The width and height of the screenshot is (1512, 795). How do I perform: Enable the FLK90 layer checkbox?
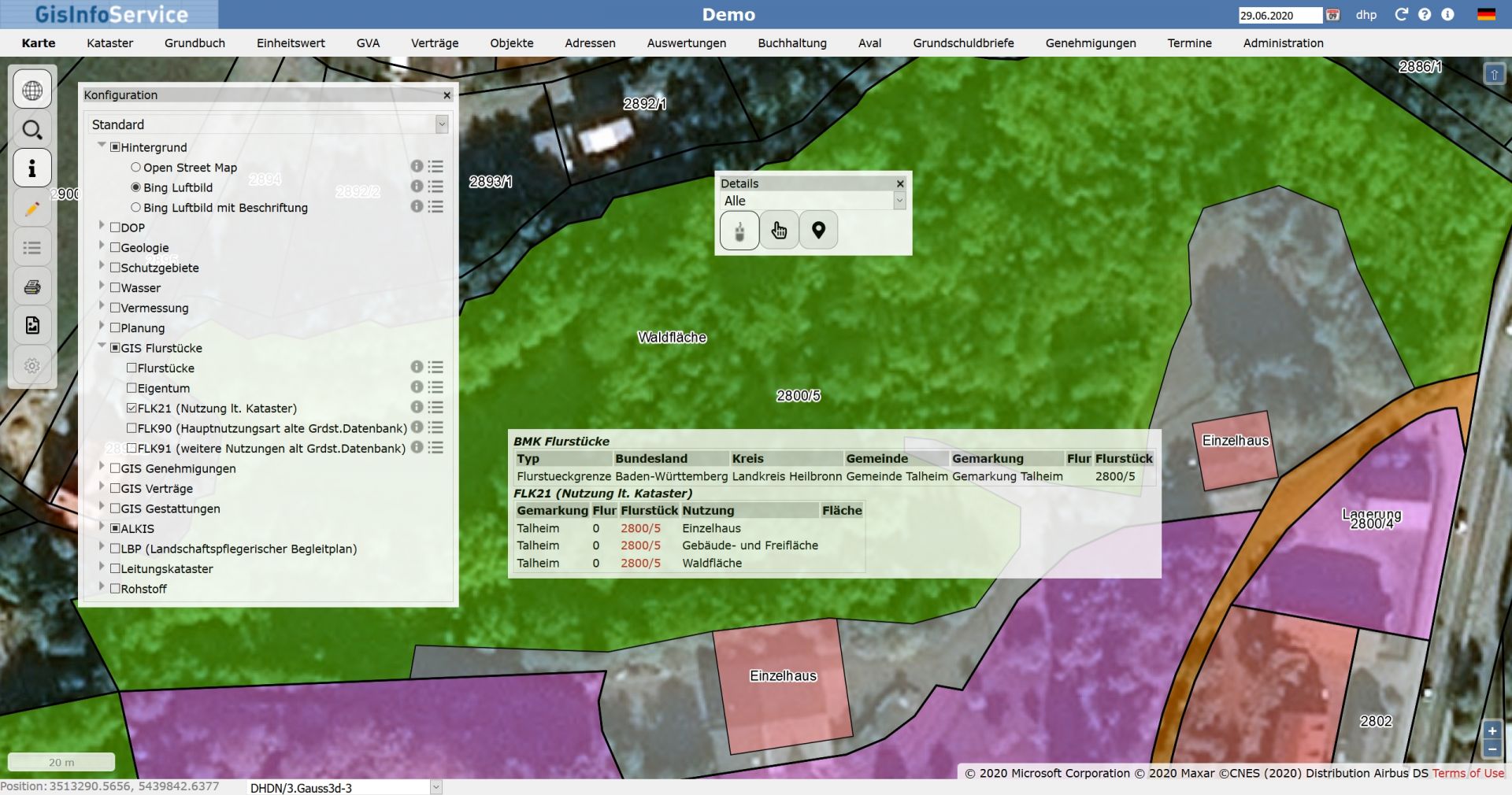[x=132, y=428]
